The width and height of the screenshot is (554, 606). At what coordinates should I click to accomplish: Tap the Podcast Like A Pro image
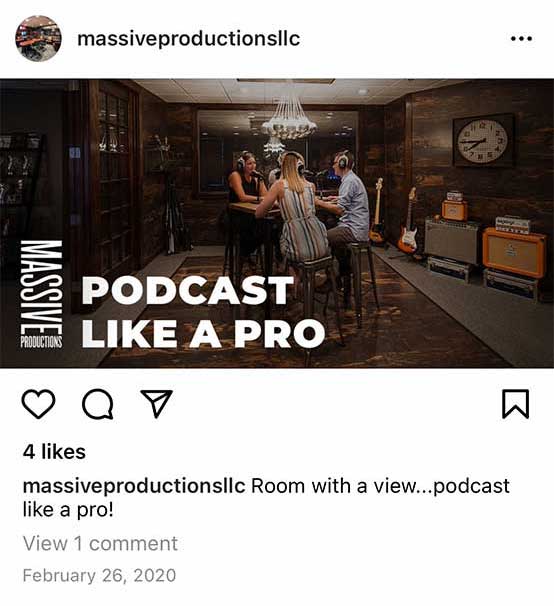pyautogui.click(x=277, y=223)
